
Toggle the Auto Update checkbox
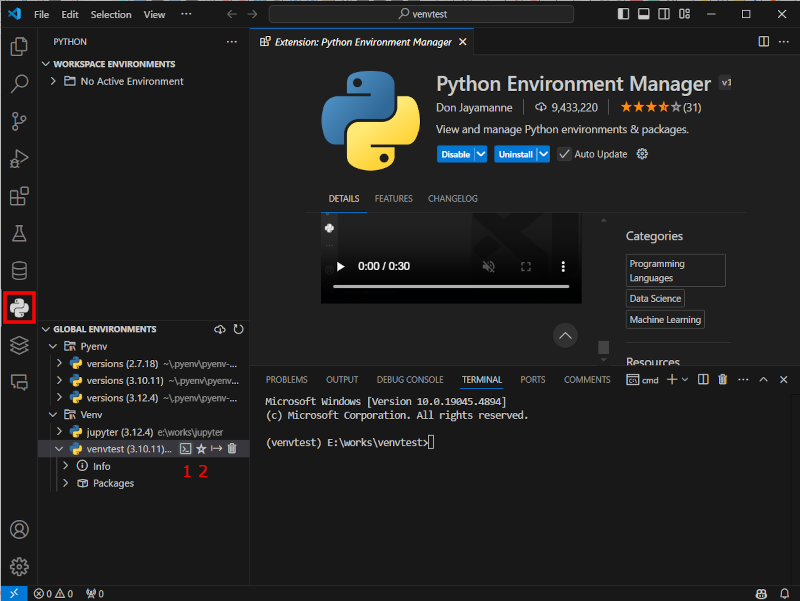tap(564, 154)
